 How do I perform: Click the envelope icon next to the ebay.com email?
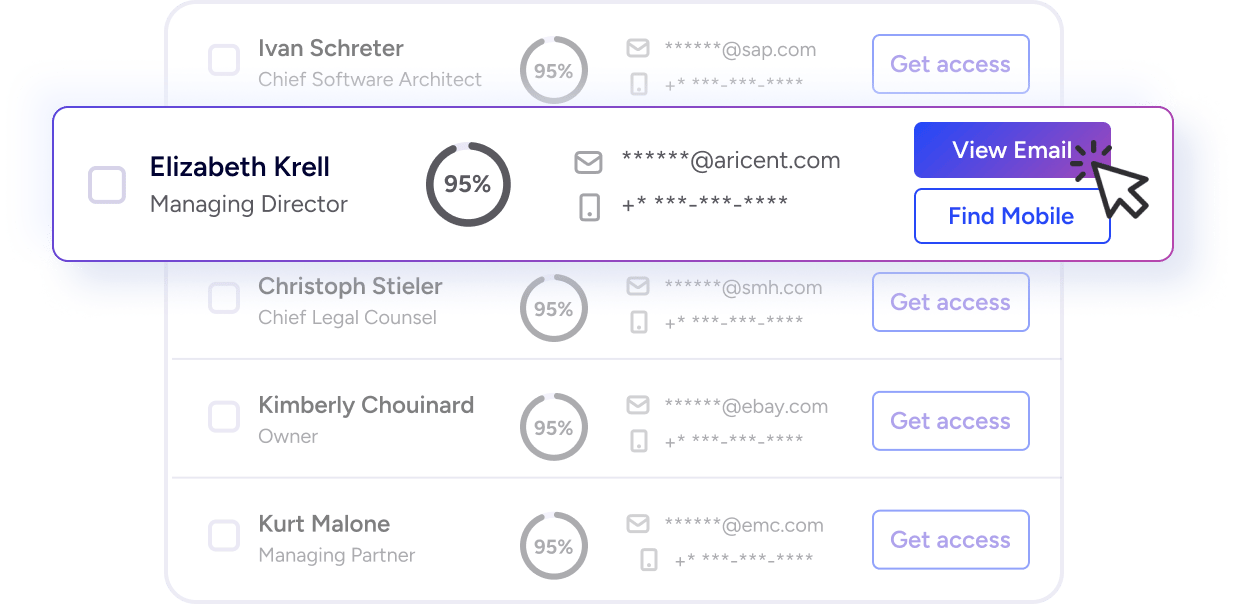pyautogui.click(x=637, y=406)
